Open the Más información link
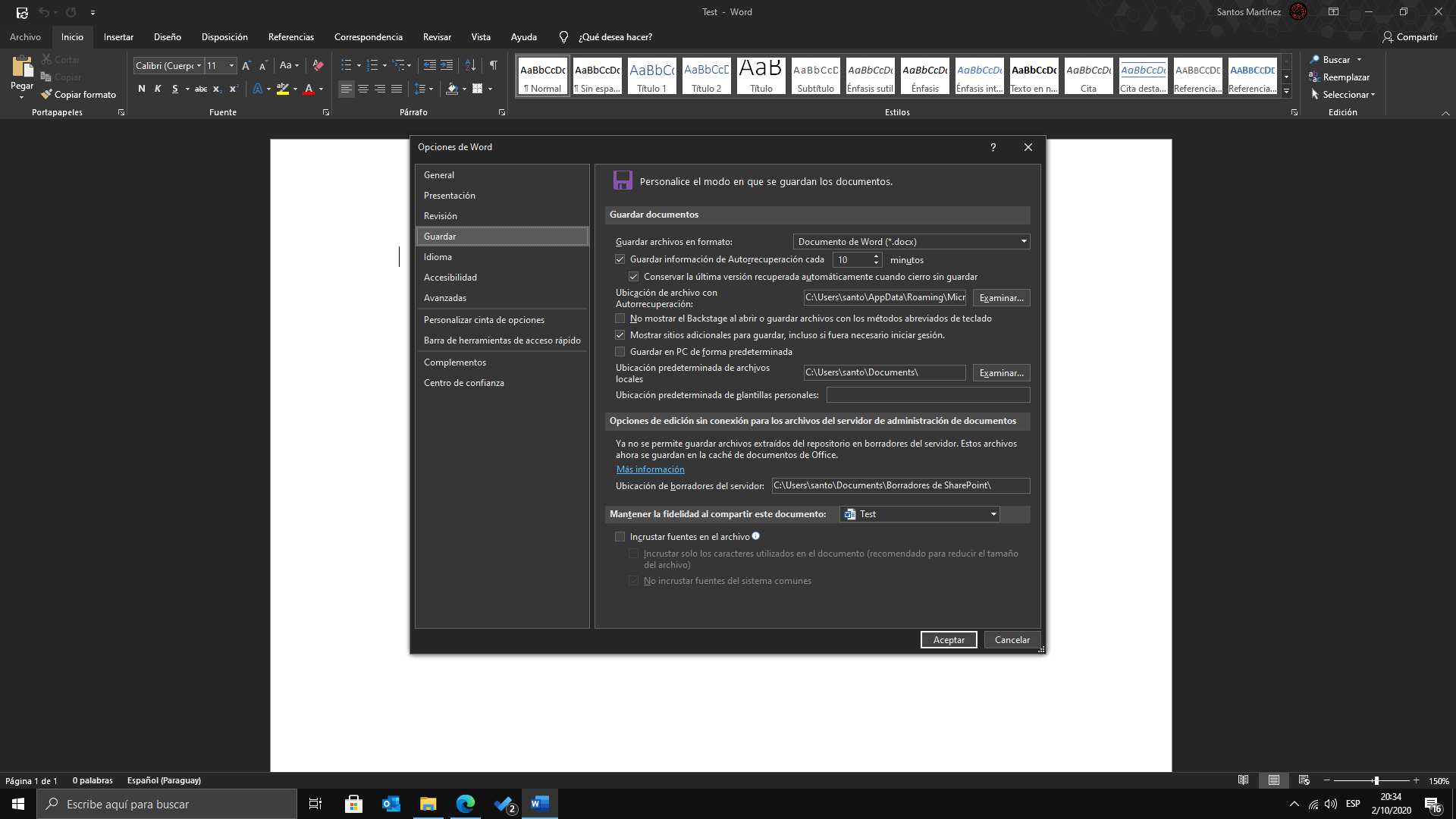The width and height of the screenshot is (1456, 819). (650, 469)
